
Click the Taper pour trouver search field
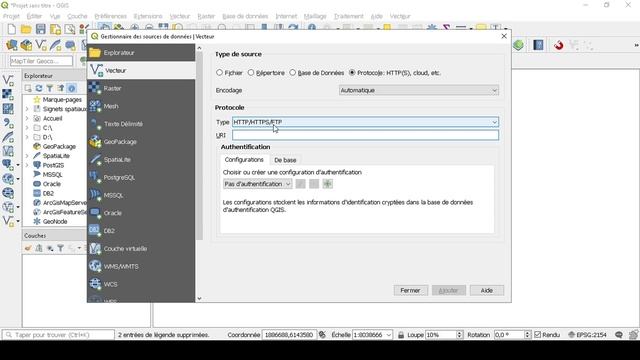58,335
